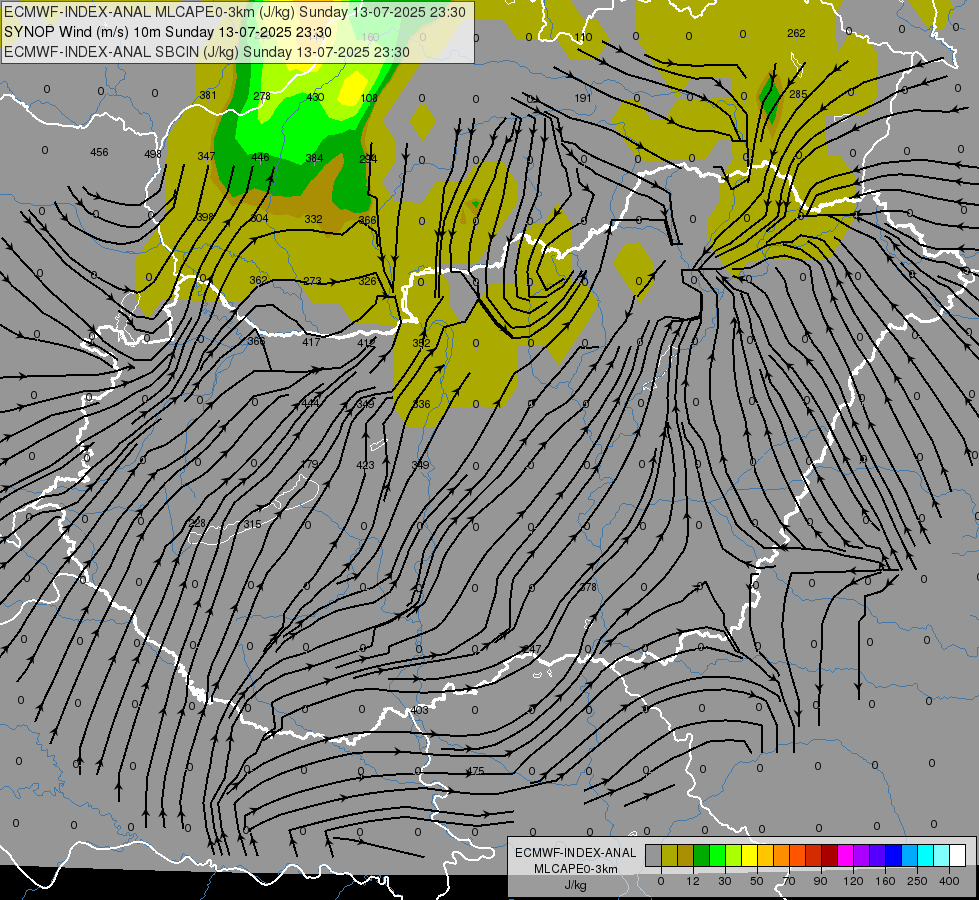Click the map value 430
The height and width of the screenshot is (900, 979).
[x=315, y=97]
